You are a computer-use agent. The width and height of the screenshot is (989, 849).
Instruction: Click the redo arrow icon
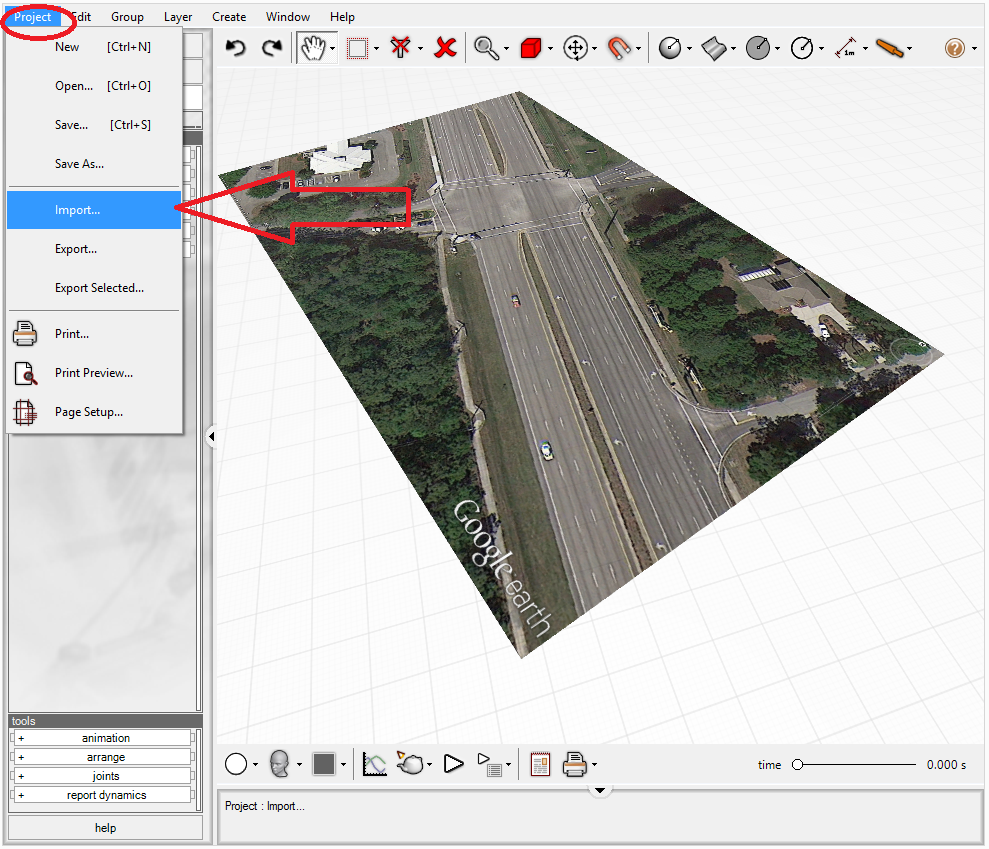[x=272, y=48]
